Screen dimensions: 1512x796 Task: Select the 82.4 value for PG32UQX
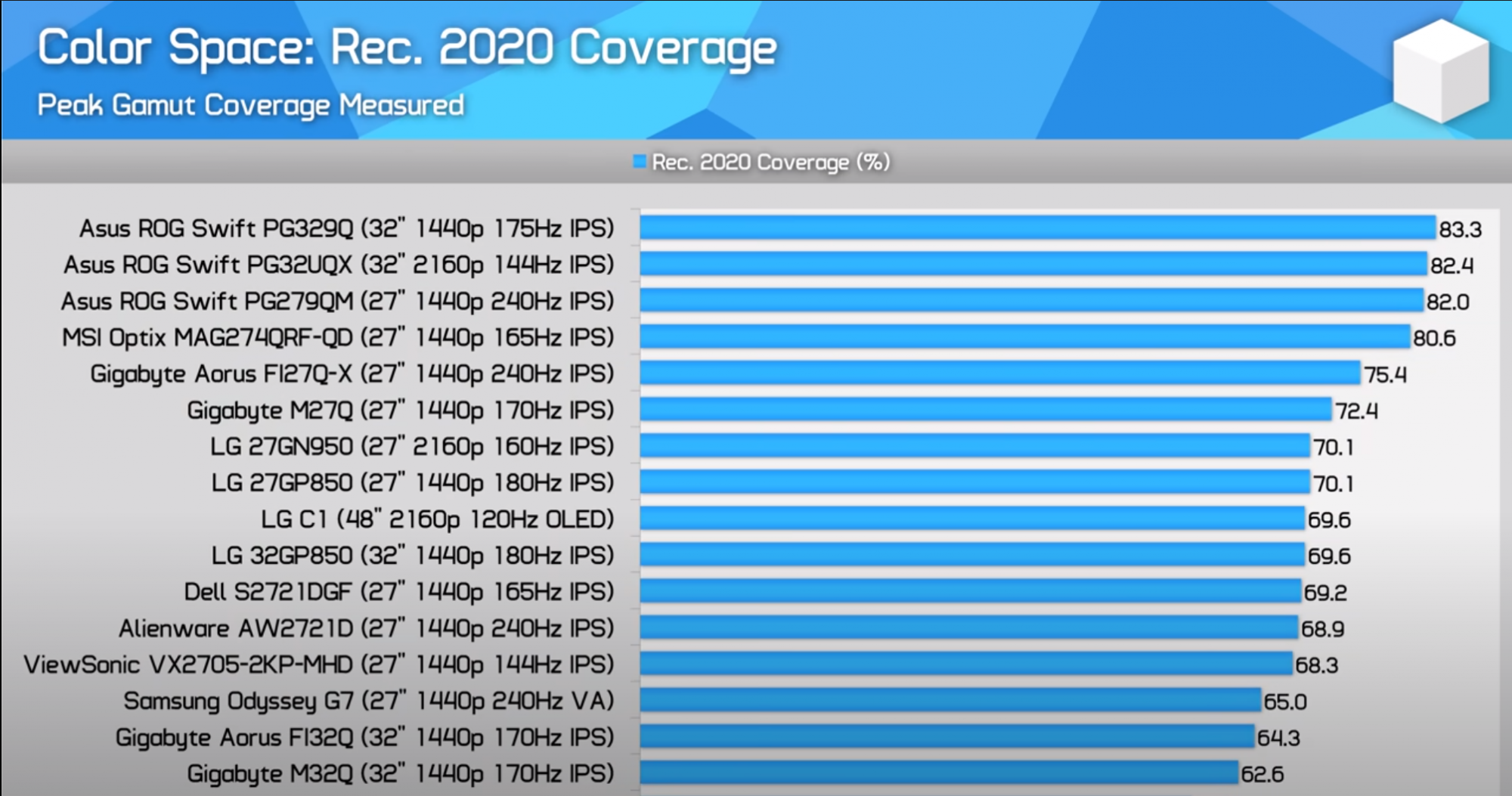pos(1452,265)
